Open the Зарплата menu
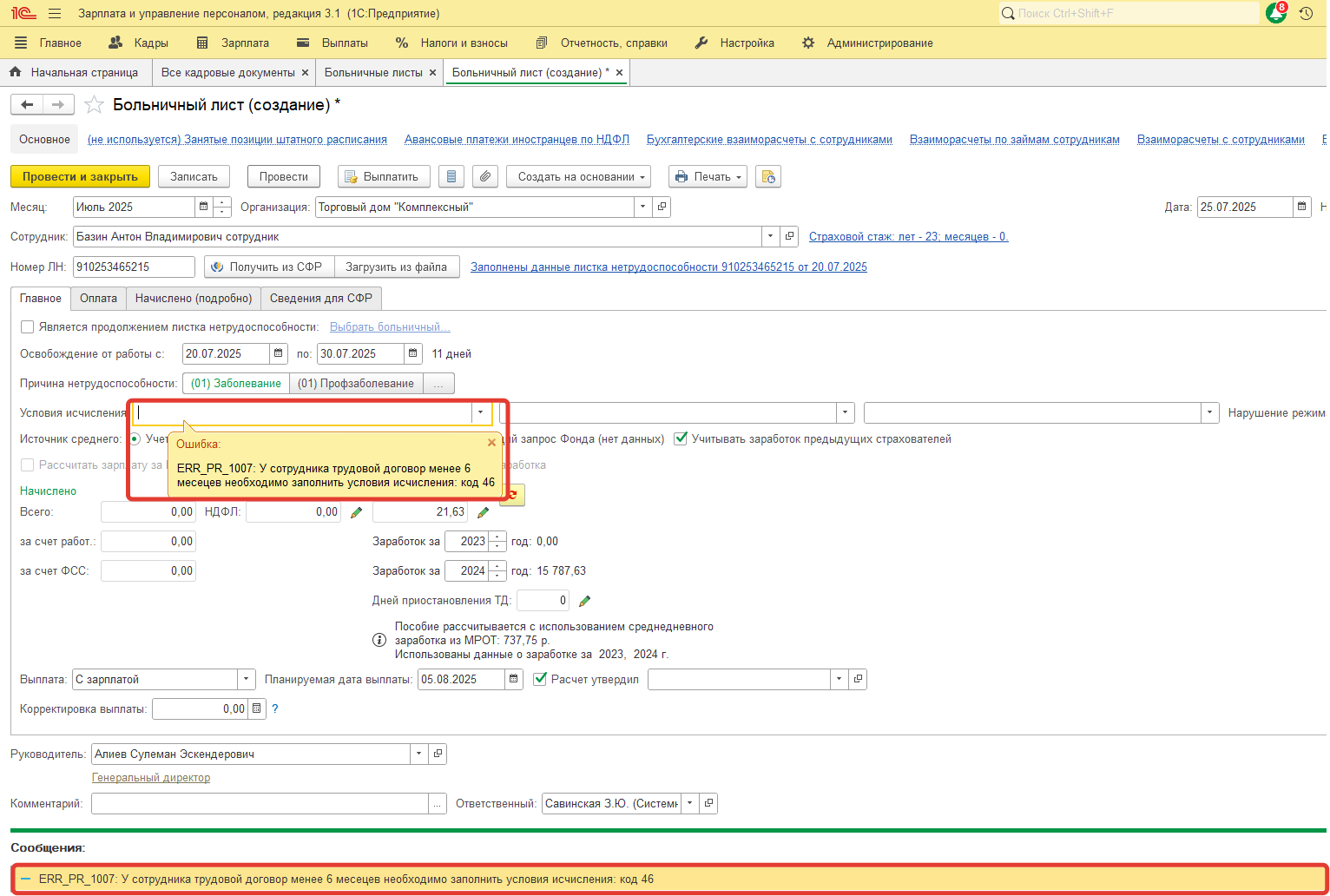The height and width of the screenshot is (896, 1330). tap(233, 43)
